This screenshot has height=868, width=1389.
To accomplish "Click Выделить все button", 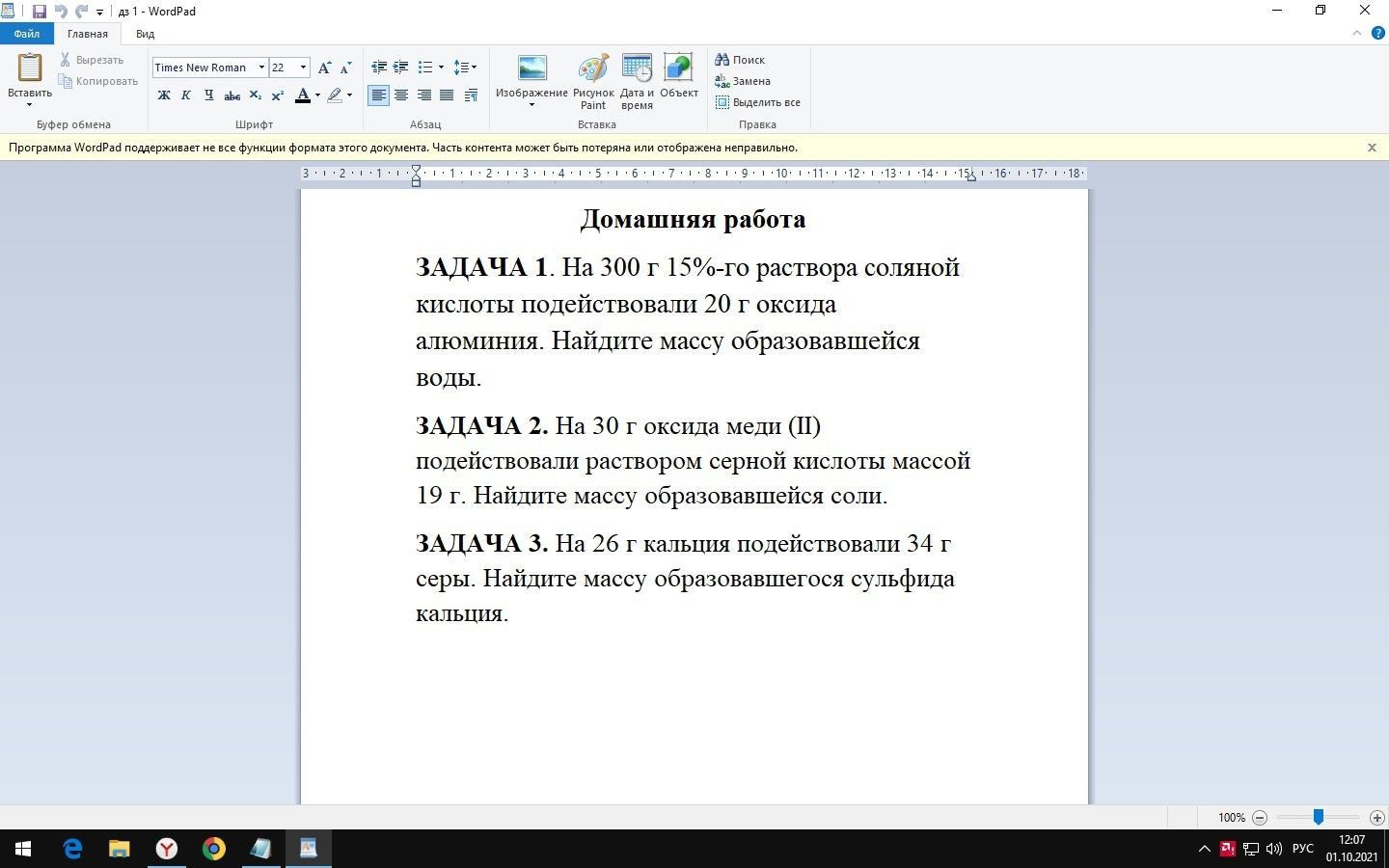I will [x=757, y=102].
